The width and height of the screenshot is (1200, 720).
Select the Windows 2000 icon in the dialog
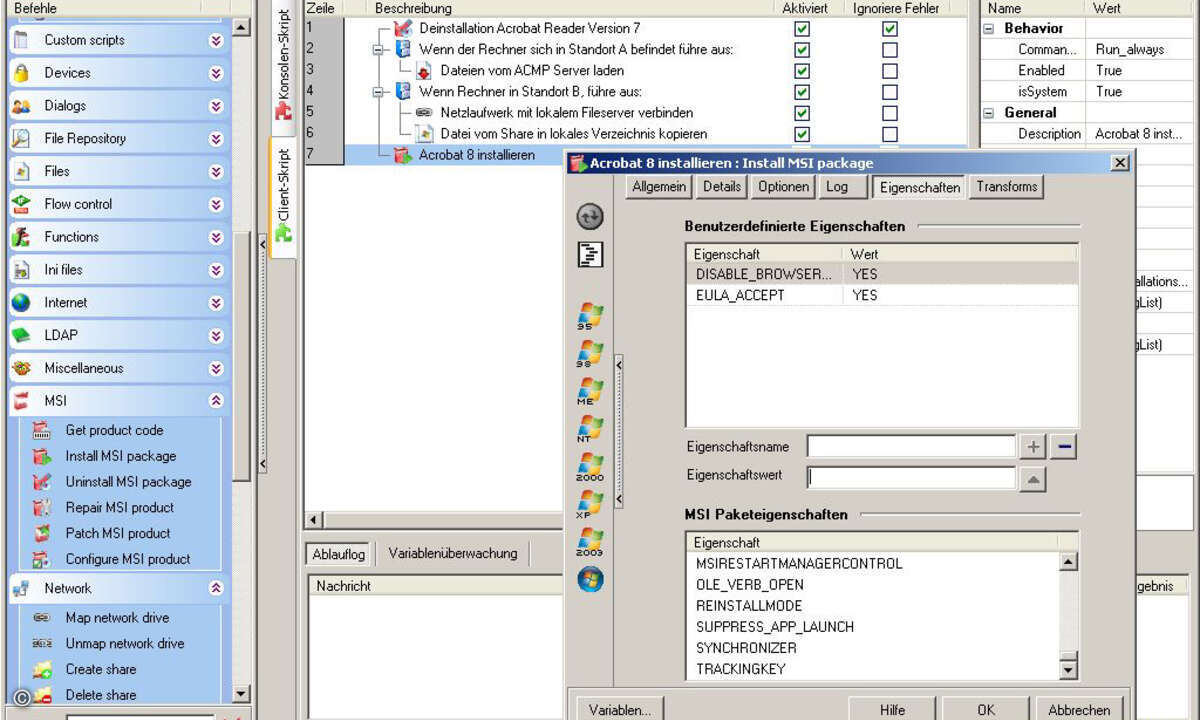point(590,467)
